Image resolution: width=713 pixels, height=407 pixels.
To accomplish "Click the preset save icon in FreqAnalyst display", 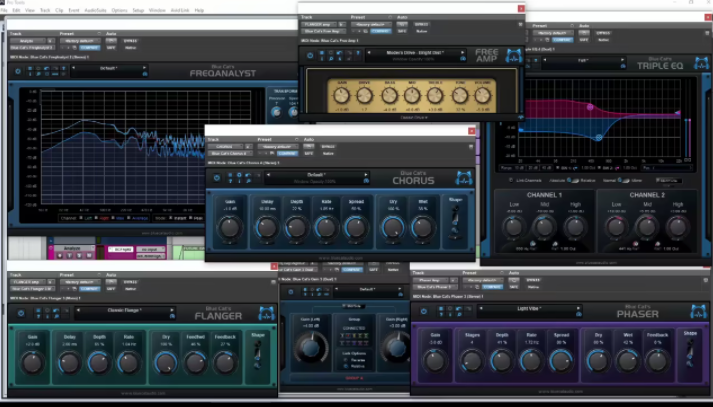I will pos(145,74).
